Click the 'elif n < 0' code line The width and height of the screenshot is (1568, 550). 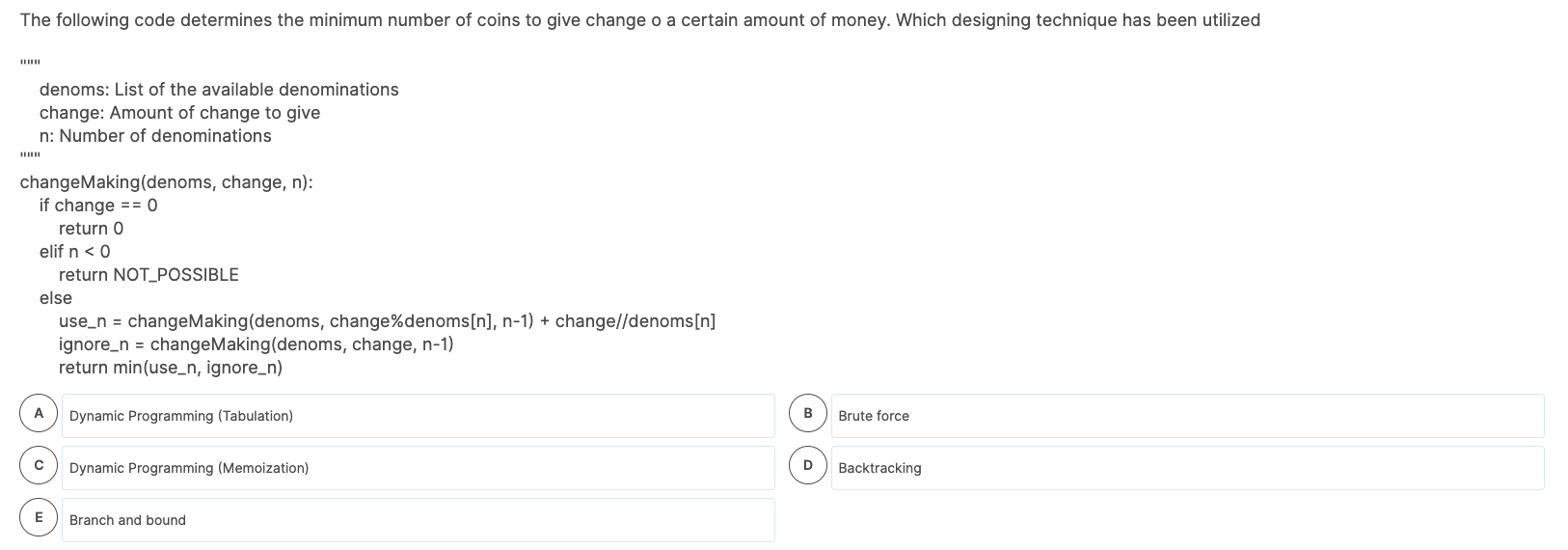75,252
